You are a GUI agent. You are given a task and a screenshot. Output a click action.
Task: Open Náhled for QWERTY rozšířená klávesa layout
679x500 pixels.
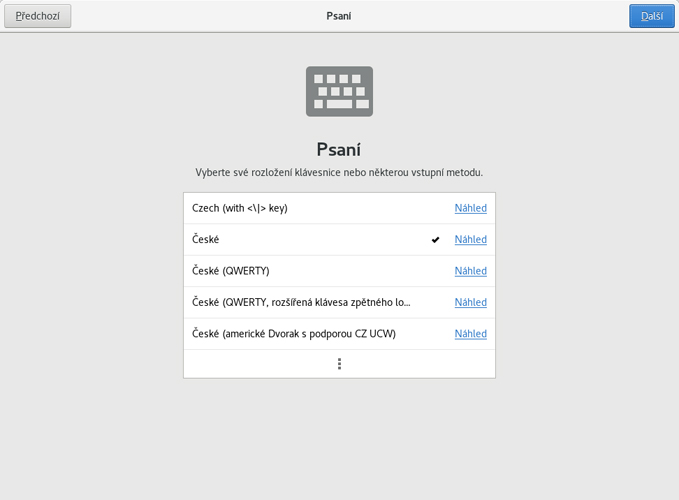click(x=471, y=302)
